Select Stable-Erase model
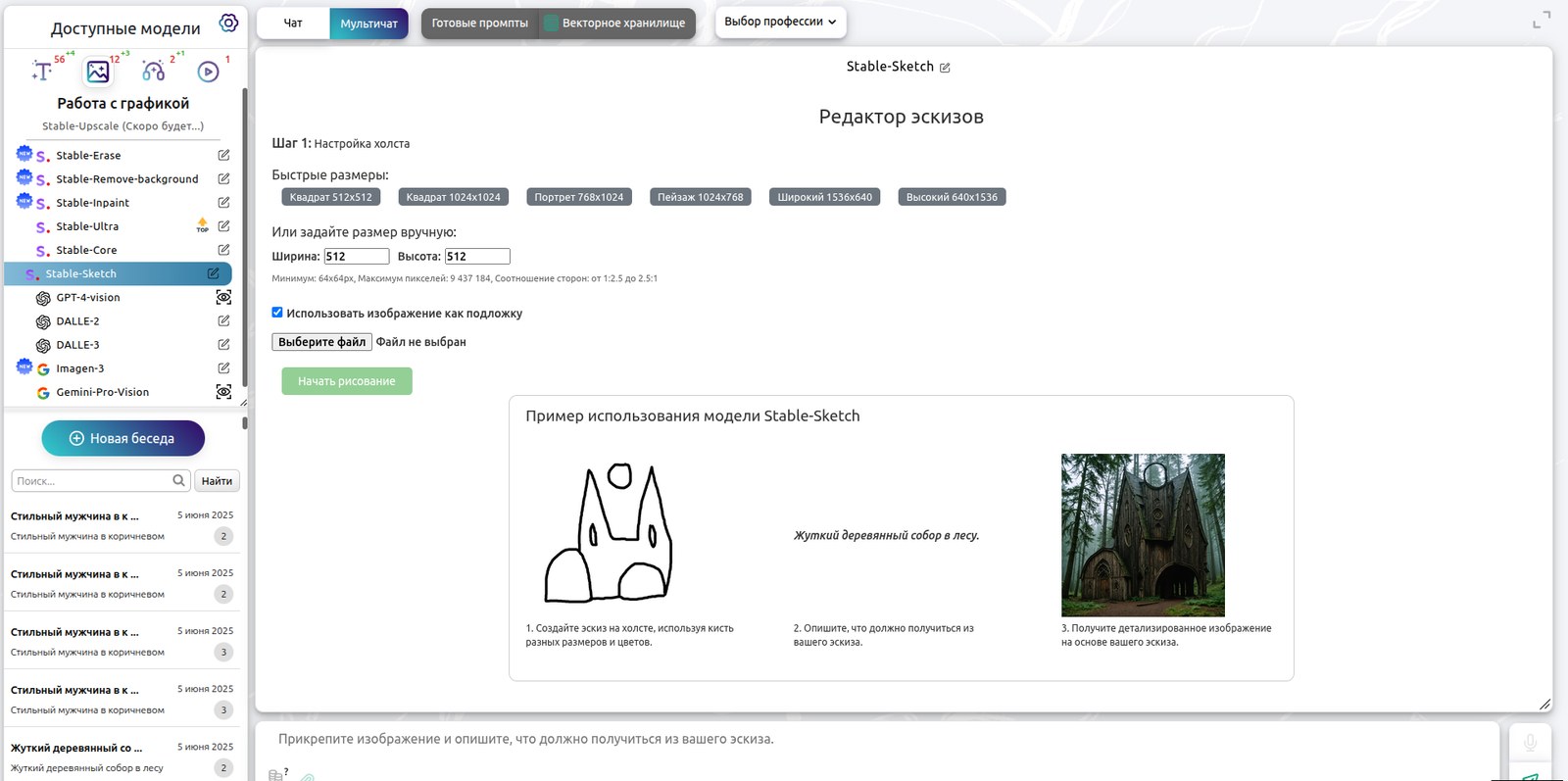Image resolution: width=1568 pixels, height=781 pixels. pos(88,155)
